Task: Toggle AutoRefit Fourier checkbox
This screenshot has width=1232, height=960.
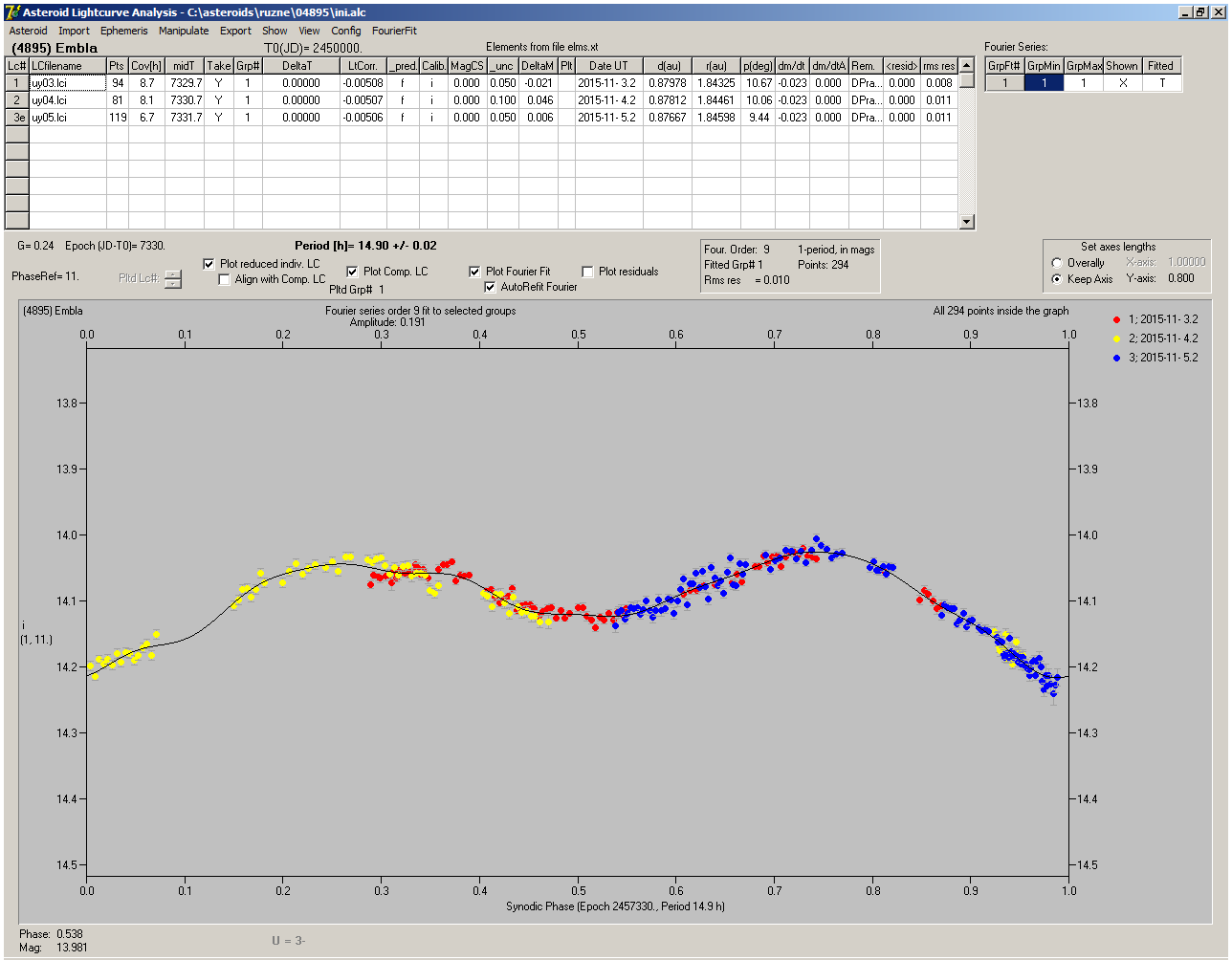Action: [x=490, y=287]
